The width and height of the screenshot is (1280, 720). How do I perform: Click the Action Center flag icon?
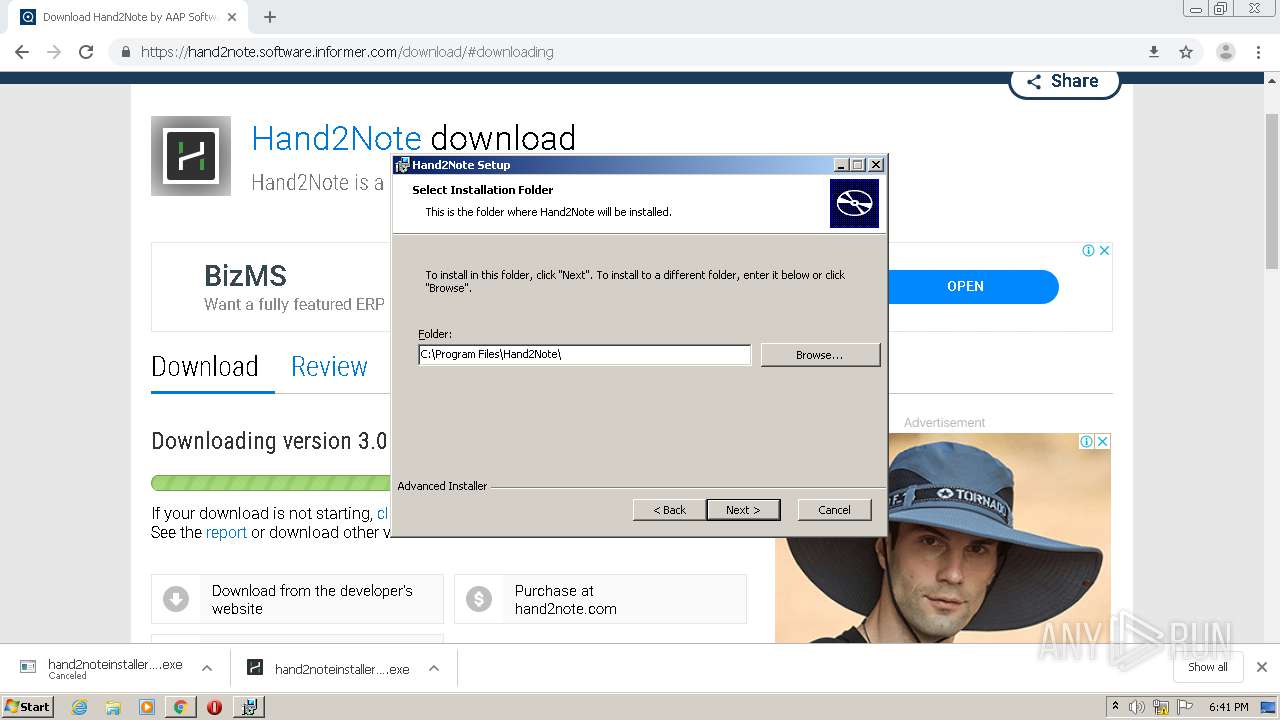(1185, 707)
